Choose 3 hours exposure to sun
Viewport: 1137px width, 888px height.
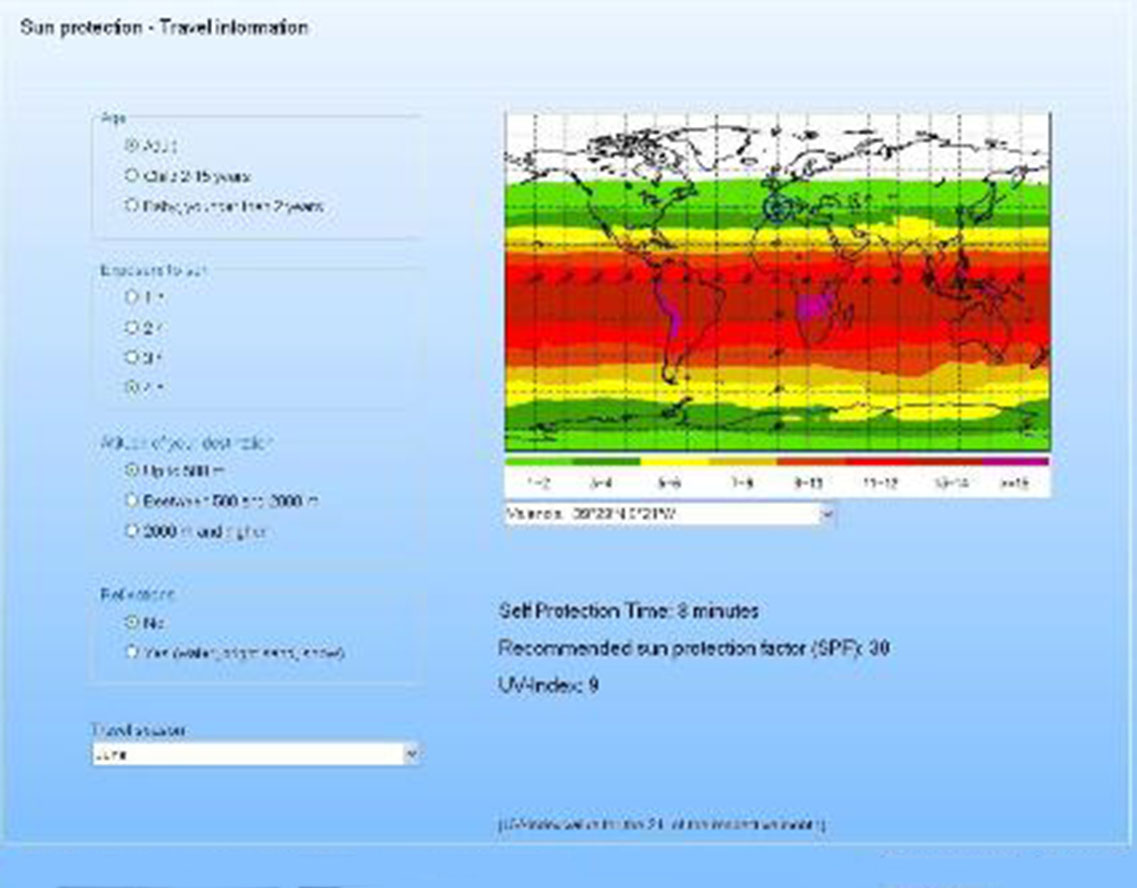[131, 357]
